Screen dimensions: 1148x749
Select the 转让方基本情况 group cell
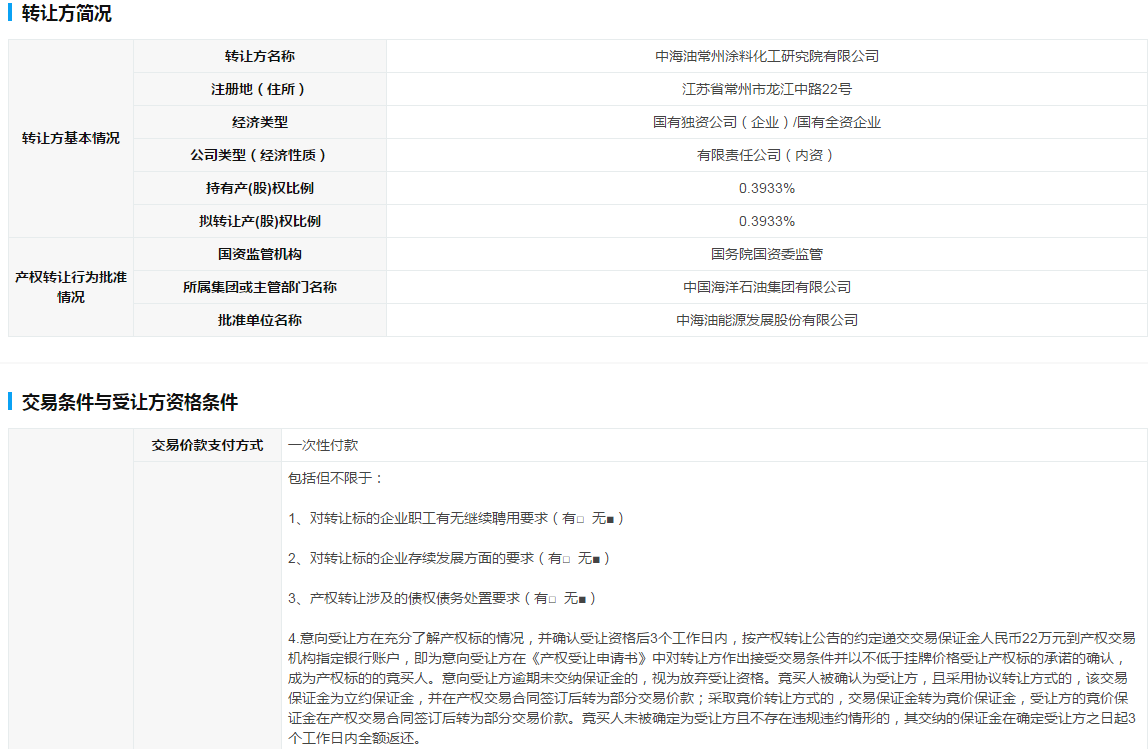click(71, 138)
